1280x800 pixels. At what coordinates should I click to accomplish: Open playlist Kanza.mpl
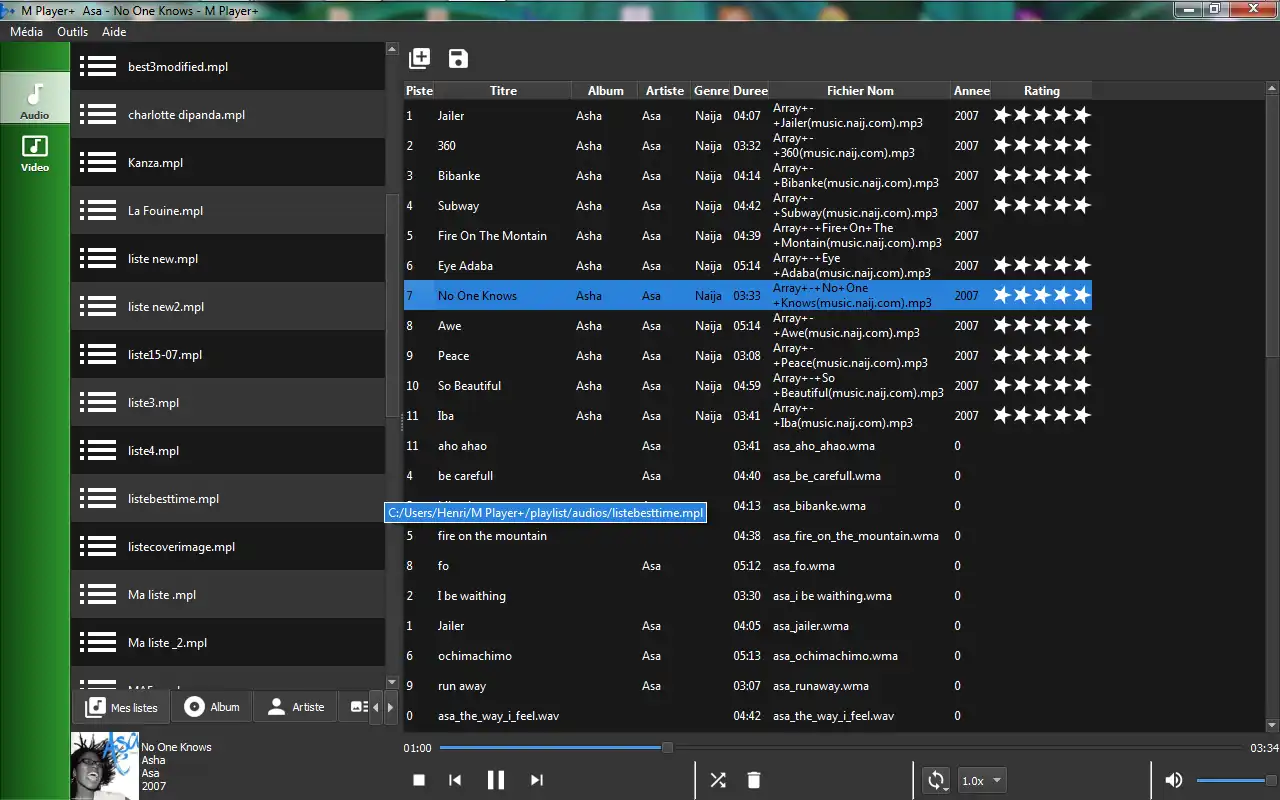point(228,163)
